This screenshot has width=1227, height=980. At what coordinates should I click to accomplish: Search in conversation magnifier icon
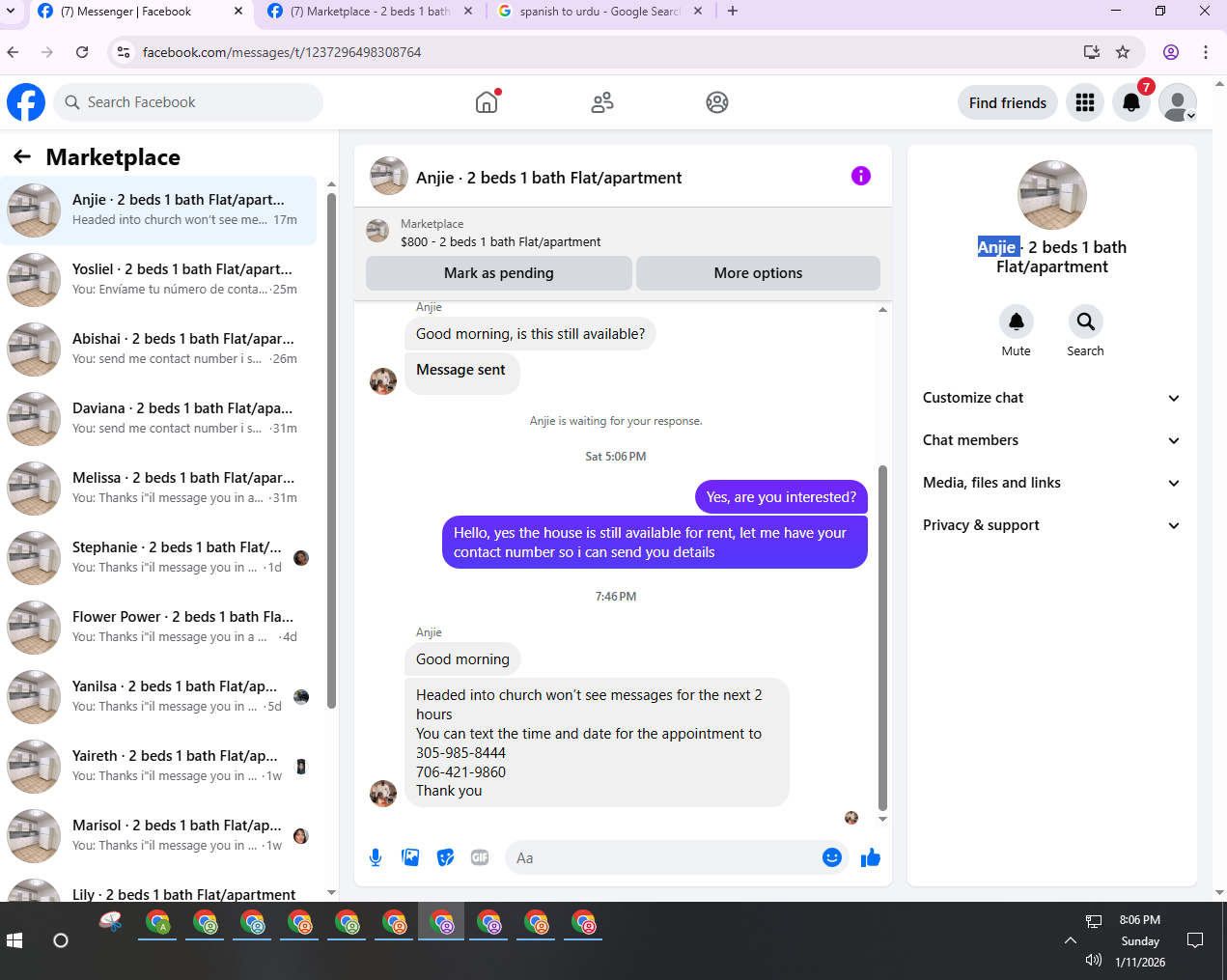[x=1086, y=322]
